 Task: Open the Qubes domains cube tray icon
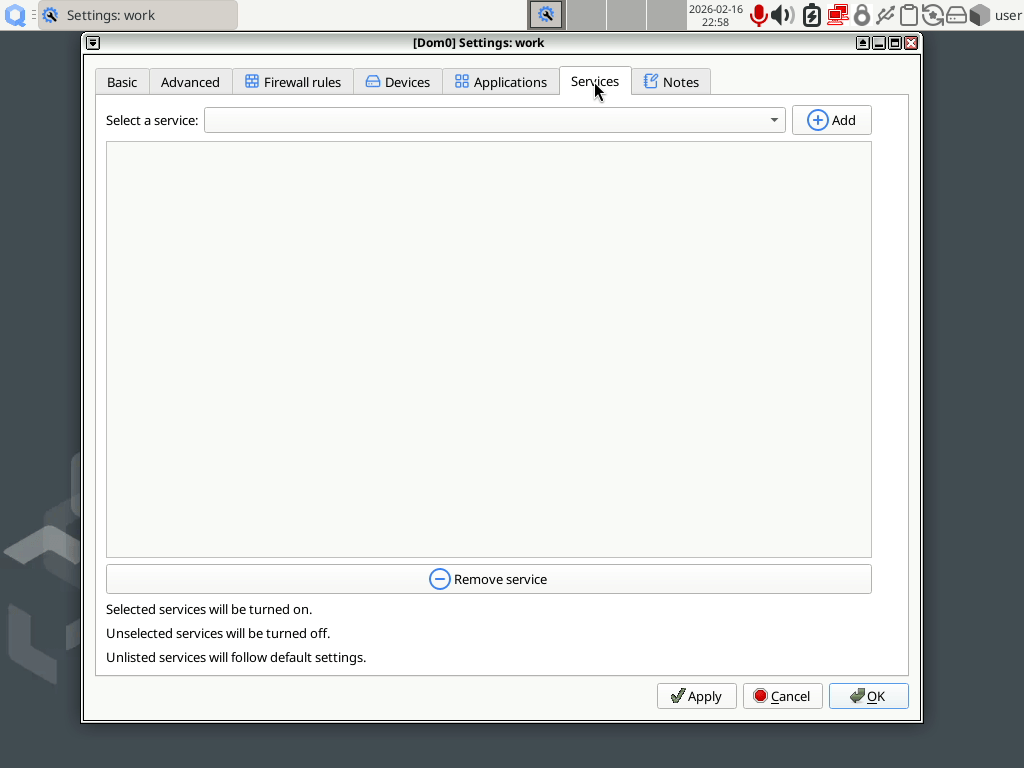coord(980,15)
